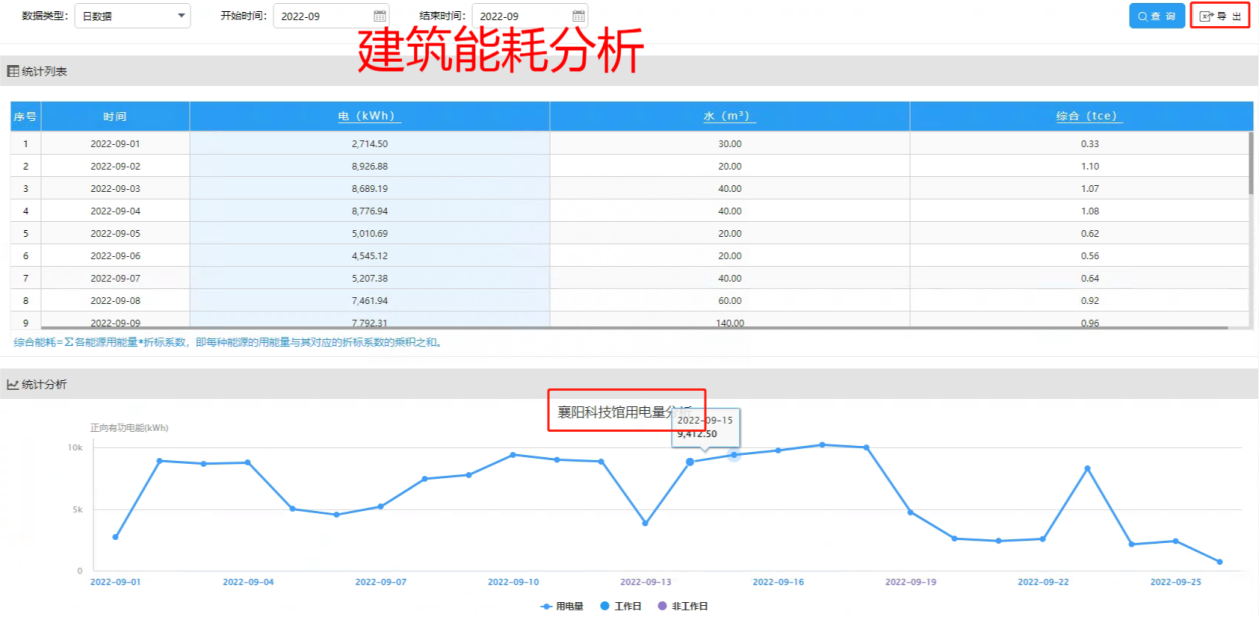Select the 电 (kWh) column header
The image size is (1259, 617).
[369, 116]
